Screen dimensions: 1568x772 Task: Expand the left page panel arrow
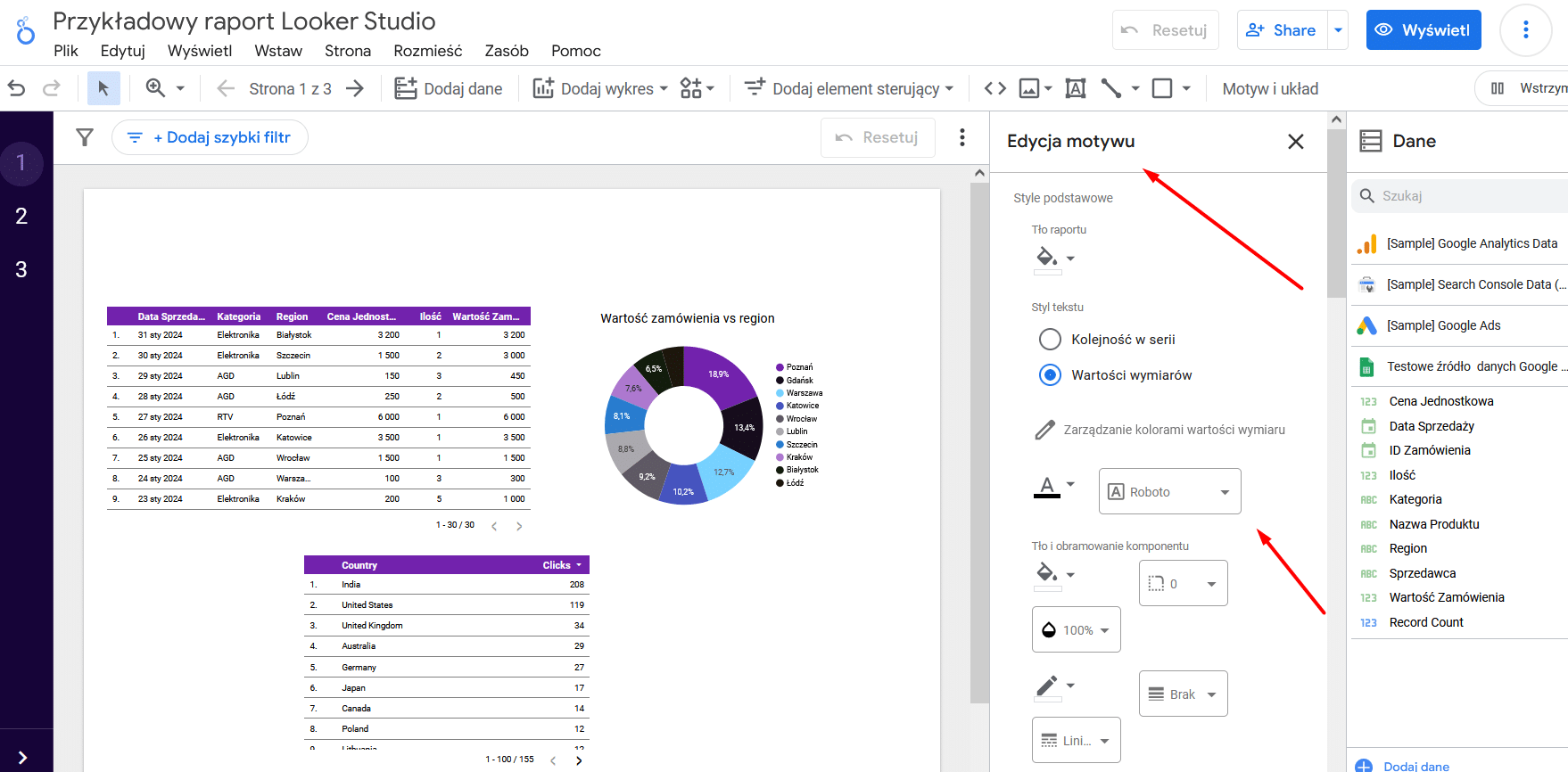pos(22,758)
